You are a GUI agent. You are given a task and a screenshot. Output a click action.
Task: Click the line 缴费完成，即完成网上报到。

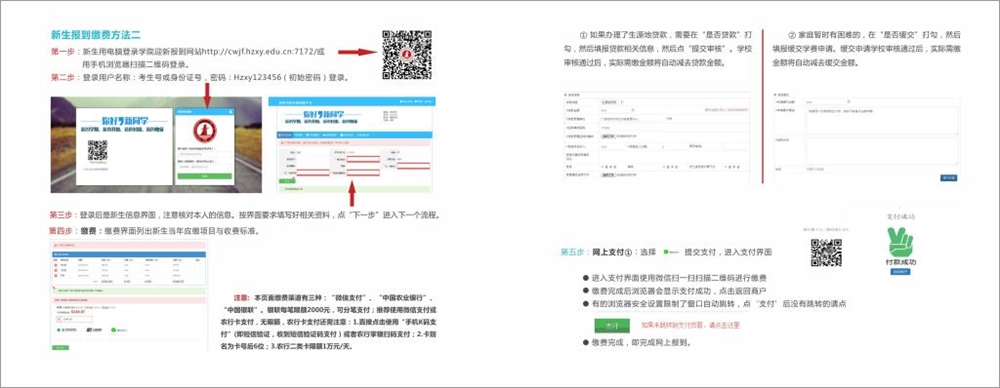(x=642, y=343)
